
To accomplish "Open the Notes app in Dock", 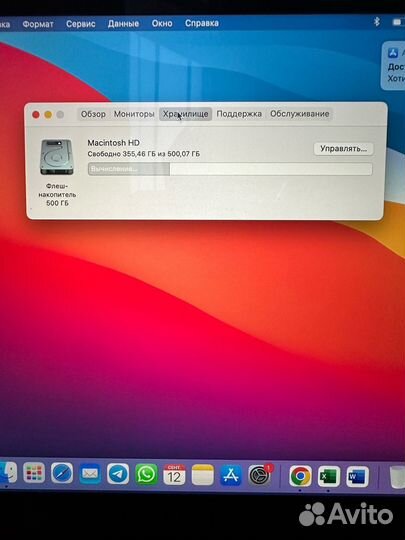I will coord(202,475).
